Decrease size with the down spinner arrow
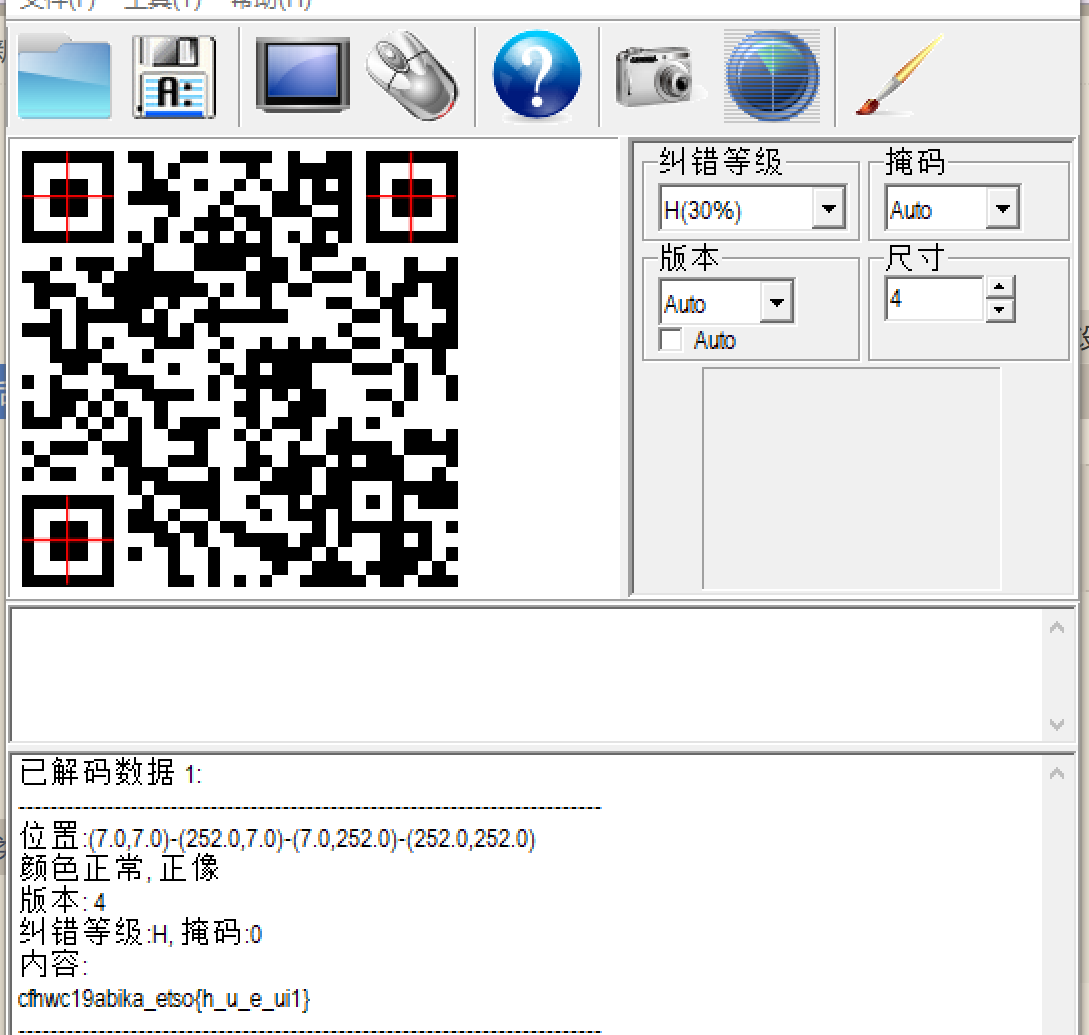 (x=1000, y=310)
